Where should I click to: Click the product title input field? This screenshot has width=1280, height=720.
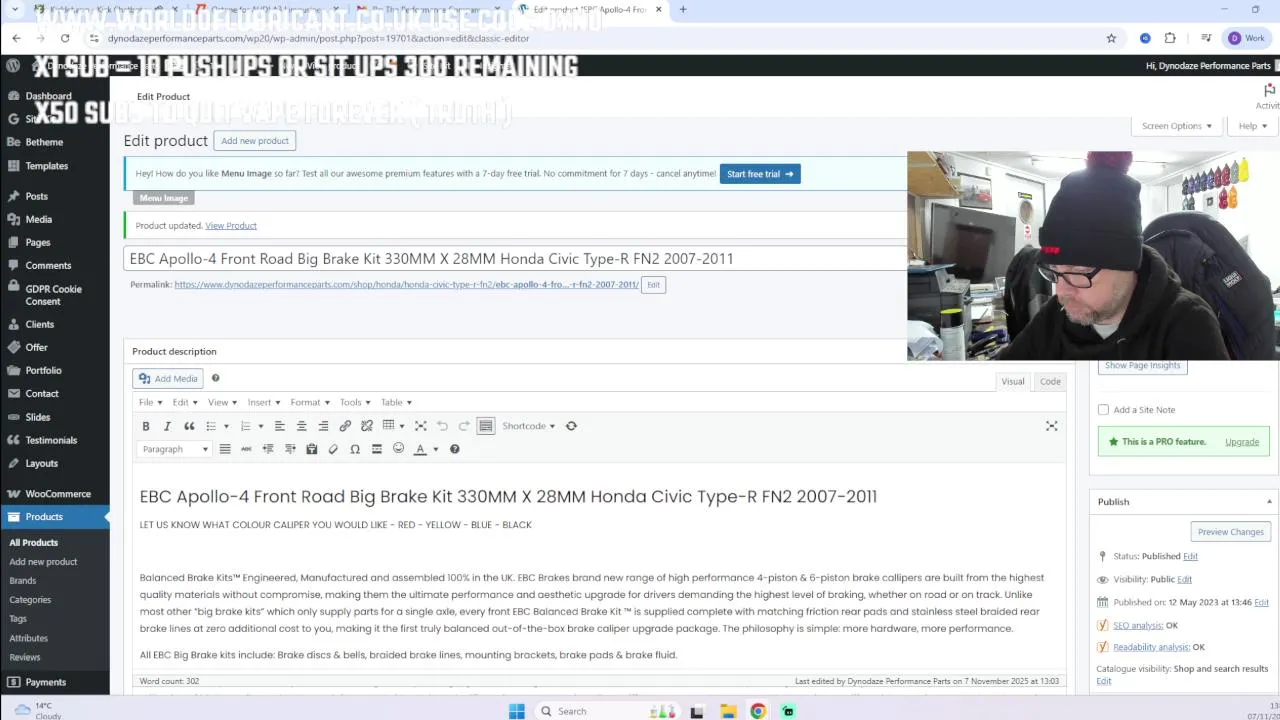click(x=516, y=259)
